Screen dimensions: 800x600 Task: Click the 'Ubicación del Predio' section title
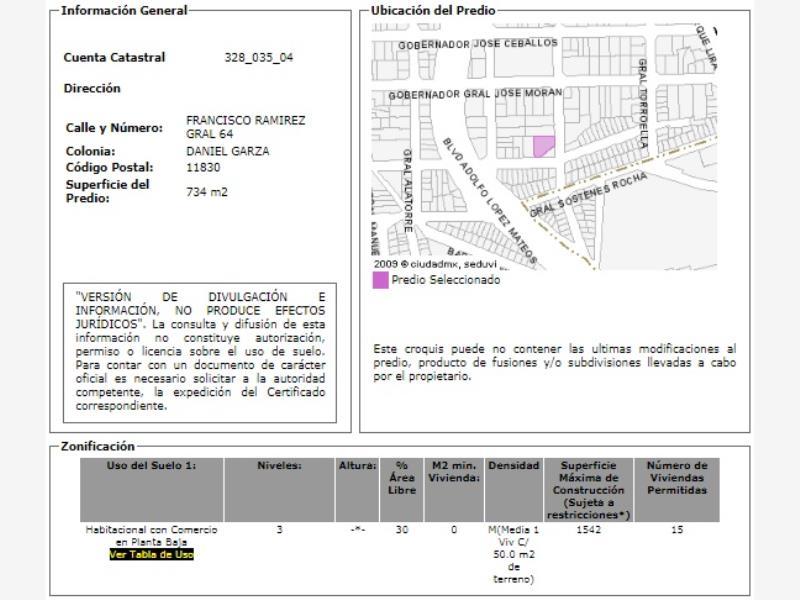pos(433,10)
